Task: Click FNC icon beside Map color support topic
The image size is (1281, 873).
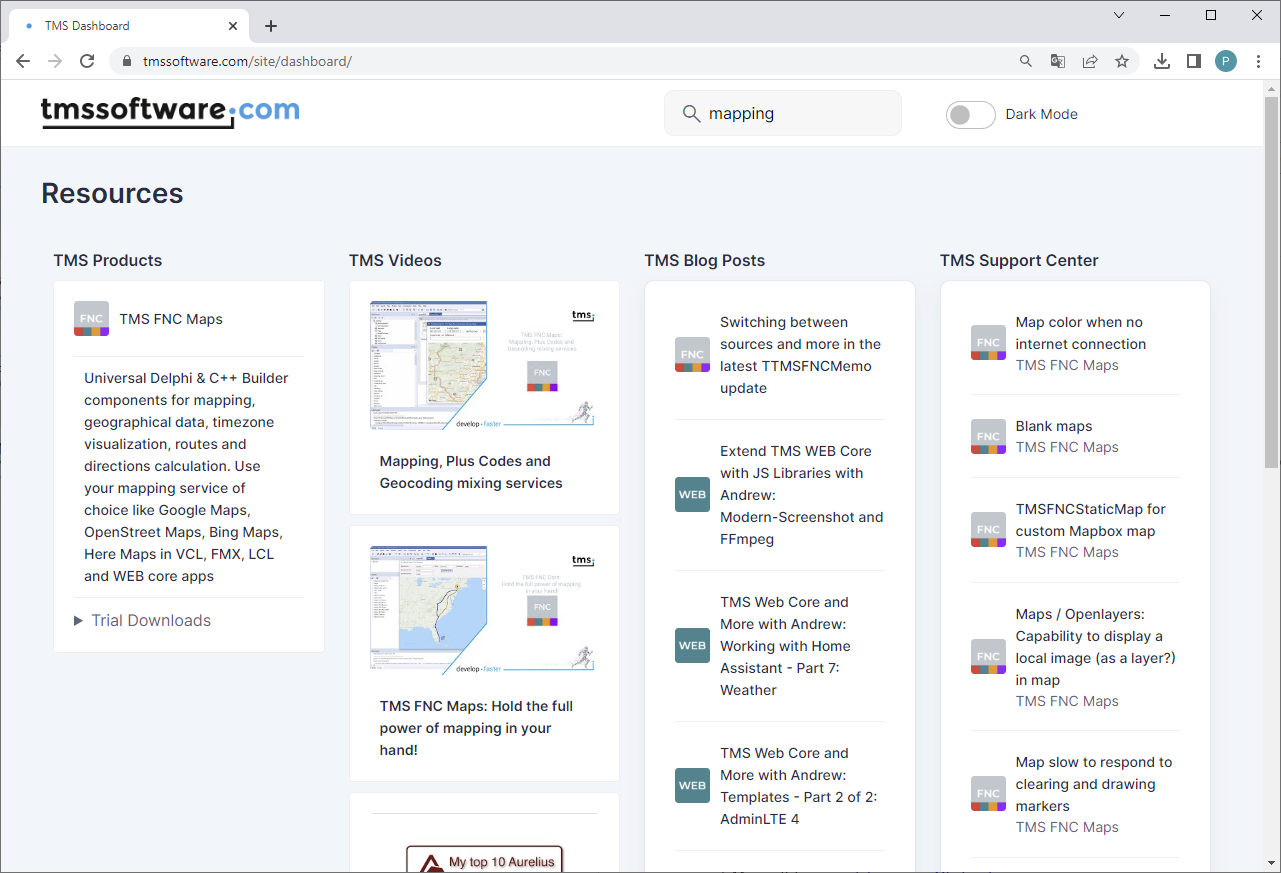Action: (988, 343)
